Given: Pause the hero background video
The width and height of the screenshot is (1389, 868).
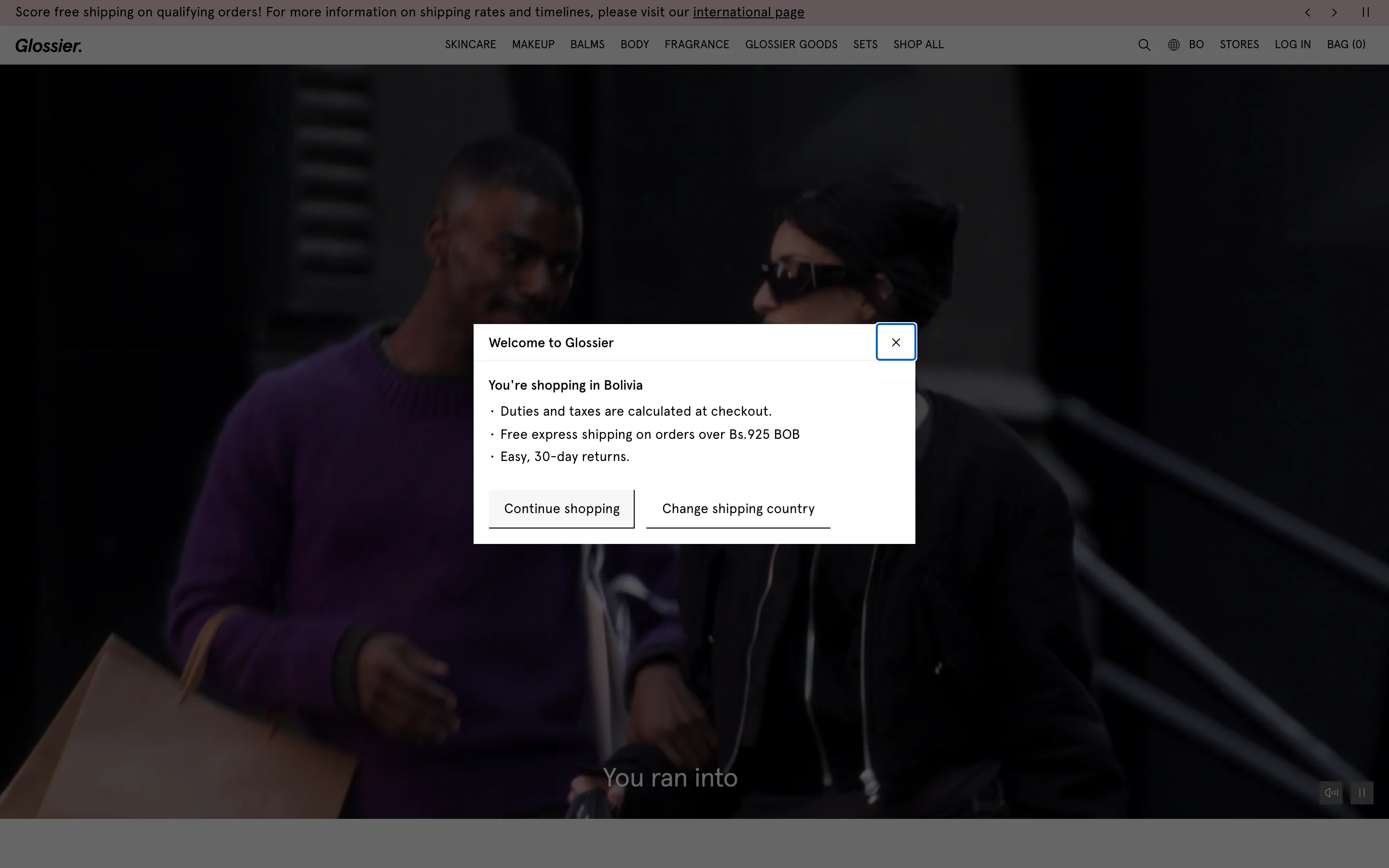Looking at the screenshot, I should [x=1362, y=793].
